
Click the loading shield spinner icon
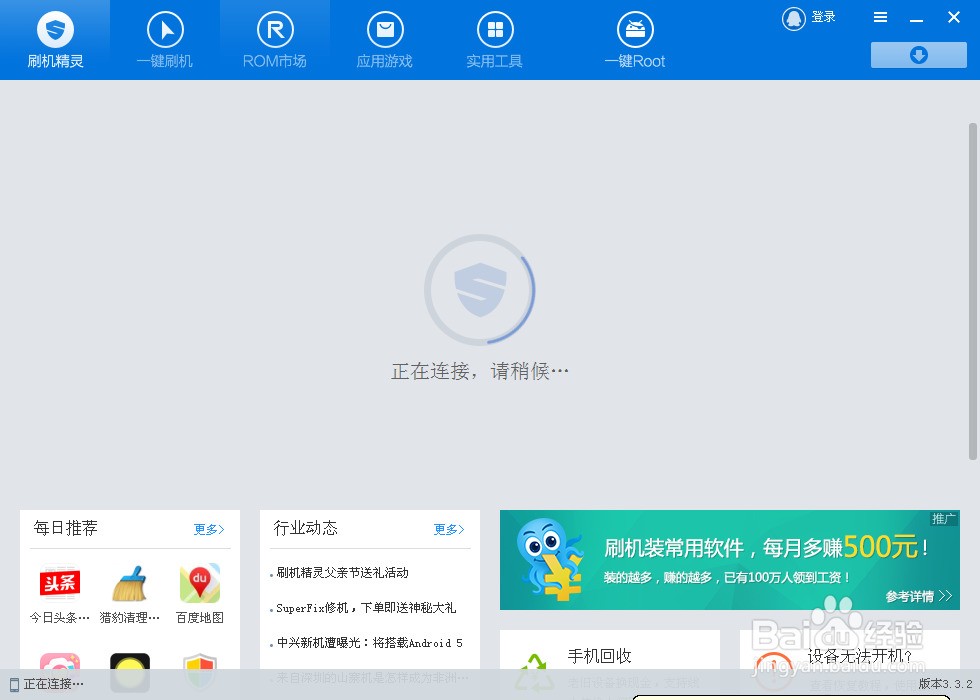pos(480,289)
